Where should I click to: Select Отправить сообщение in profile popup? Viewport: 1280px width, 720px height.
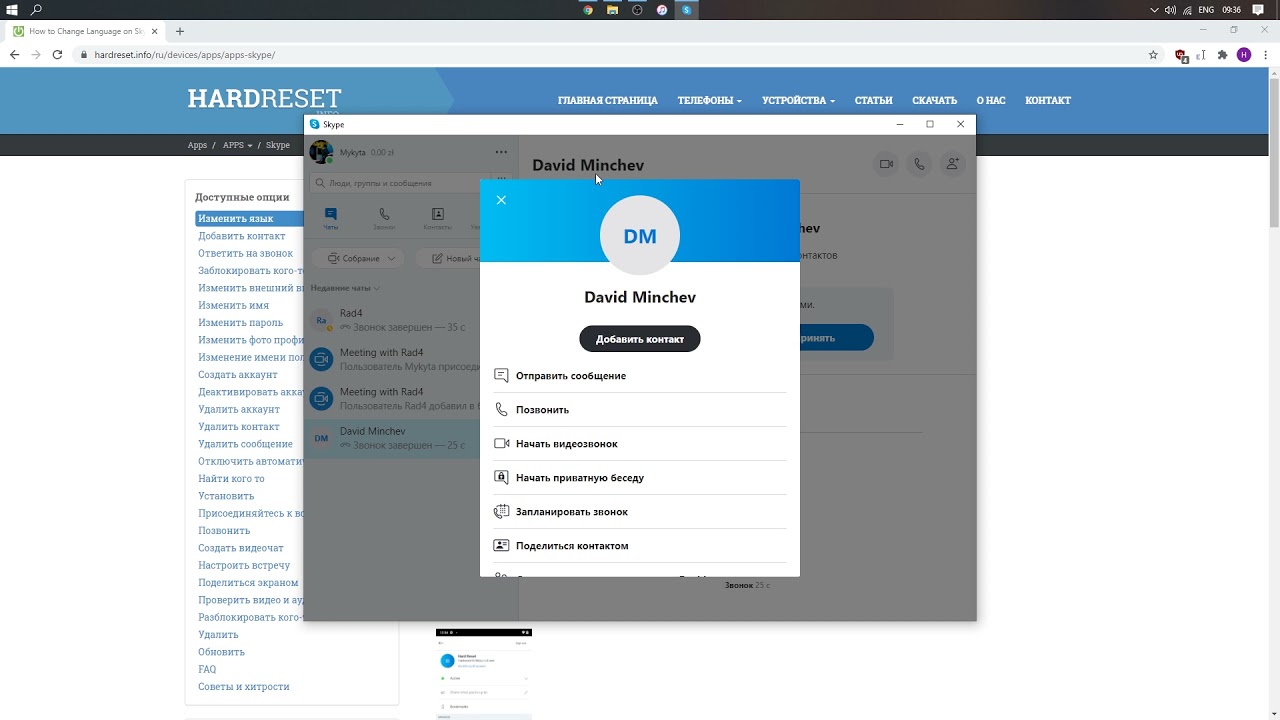(640, 376)
